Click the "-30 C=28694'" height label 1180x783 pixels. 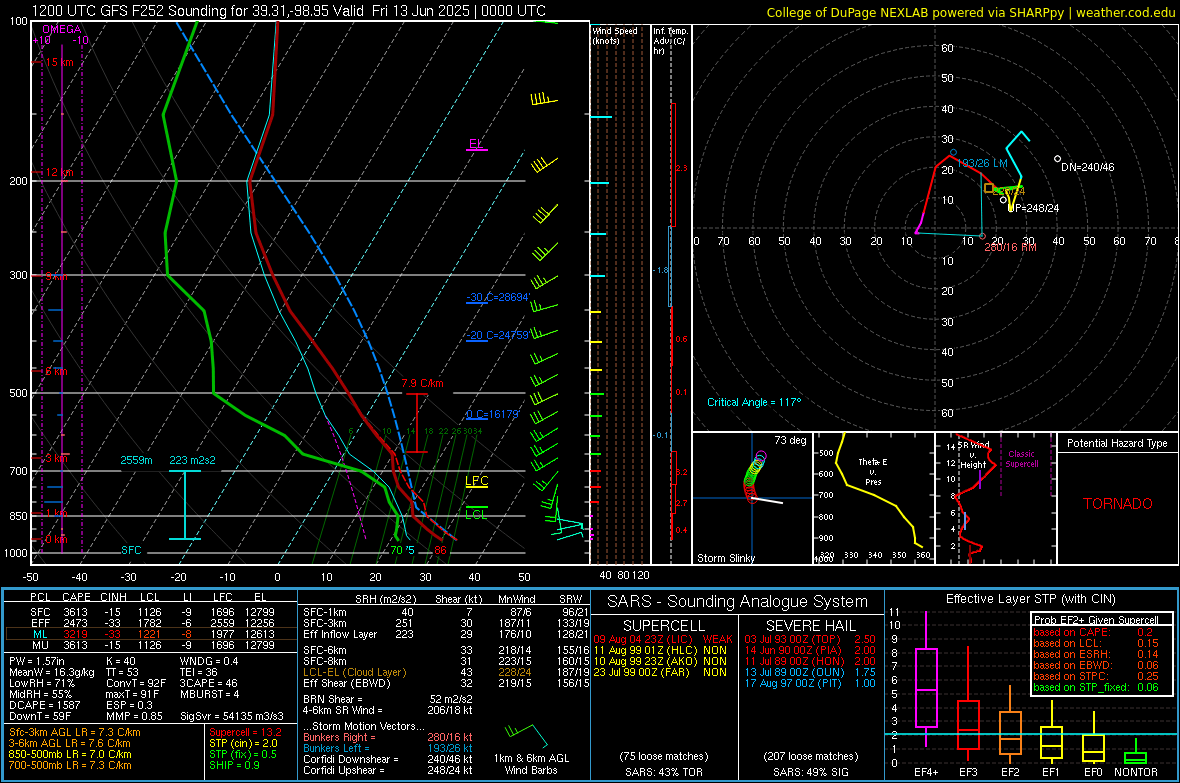(497, 297)
